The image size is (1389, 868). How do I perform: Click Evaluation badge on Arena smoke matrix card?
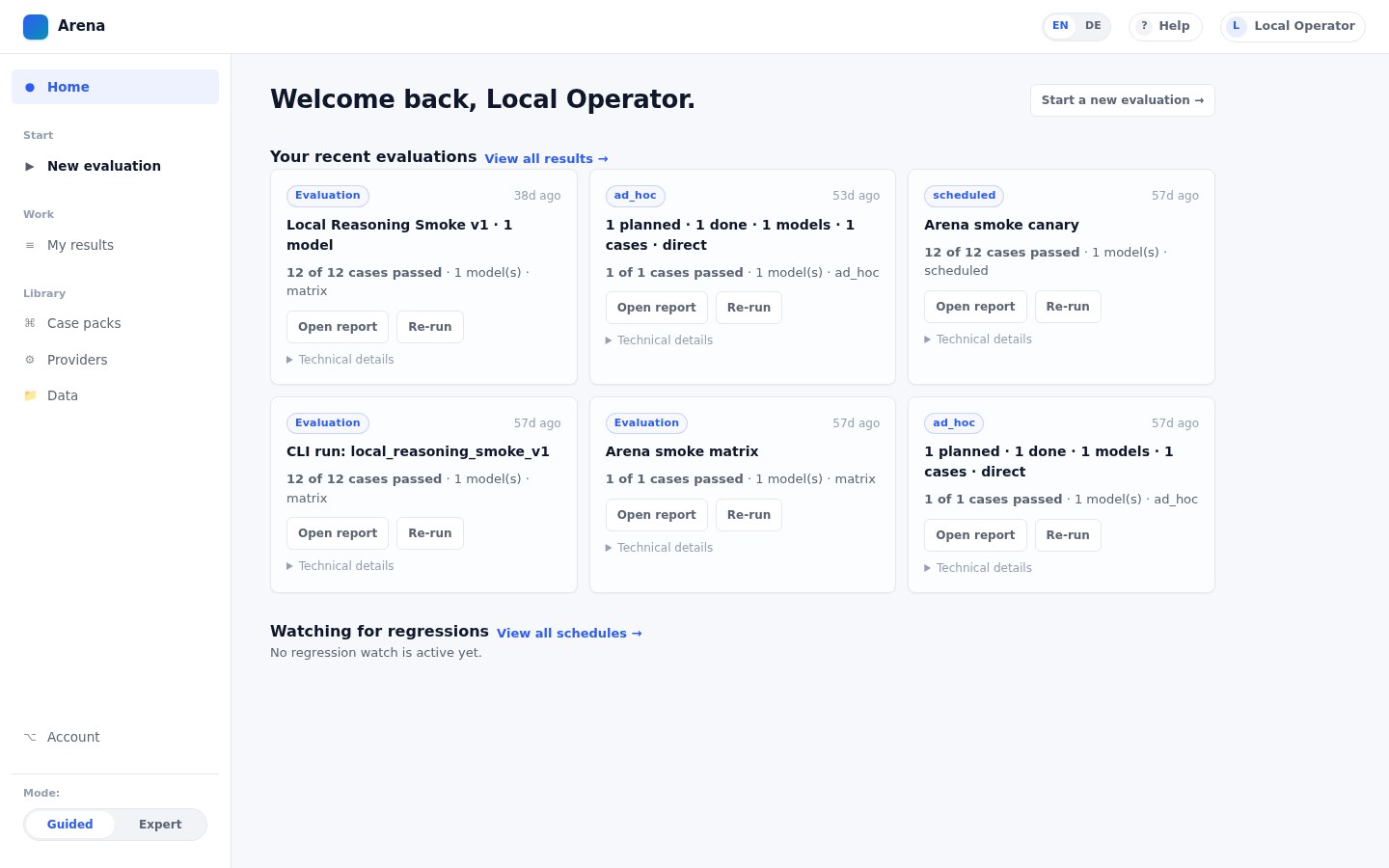646,423
